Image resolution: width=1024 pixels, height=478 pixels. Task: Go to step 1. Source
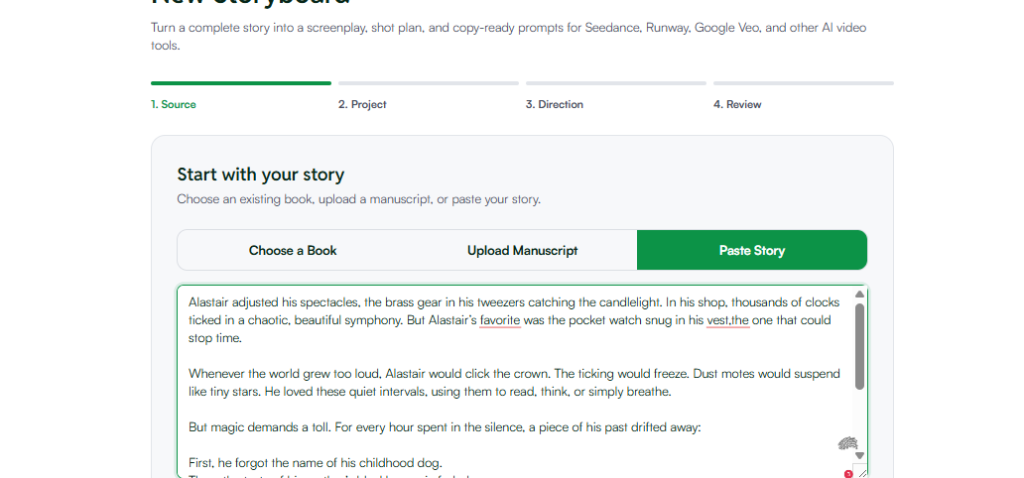(x=173, y=104)
